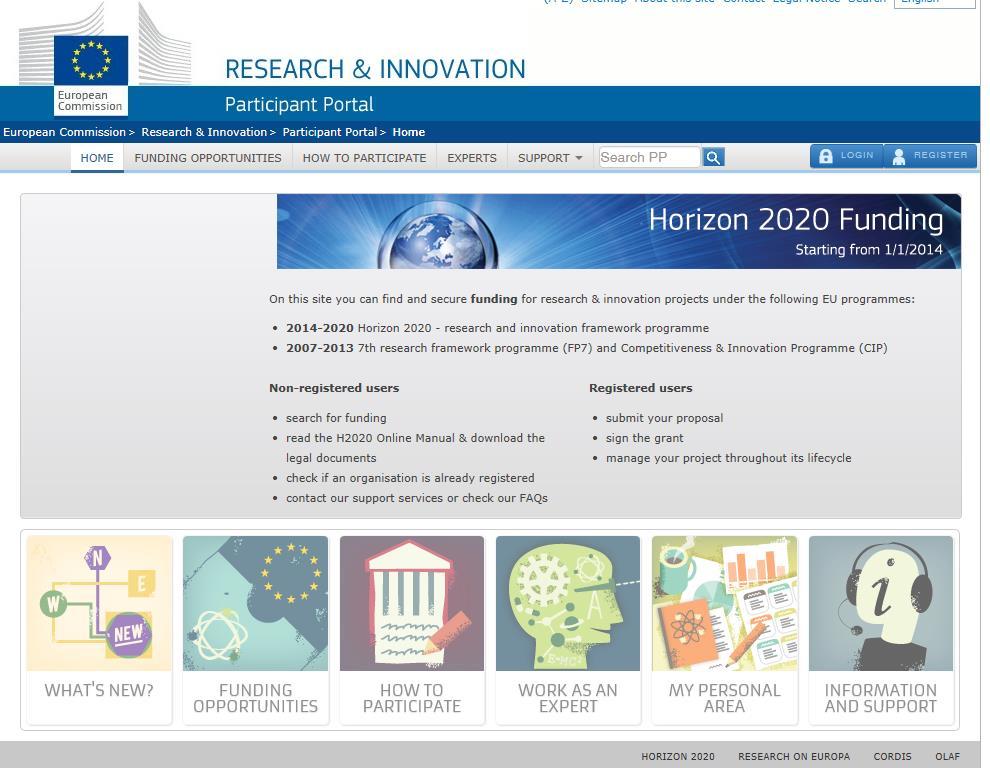Image resolution: width=990 pixels, height=768 pixels.
Task: Click "contact our support services" item
Action: (417, 498)
